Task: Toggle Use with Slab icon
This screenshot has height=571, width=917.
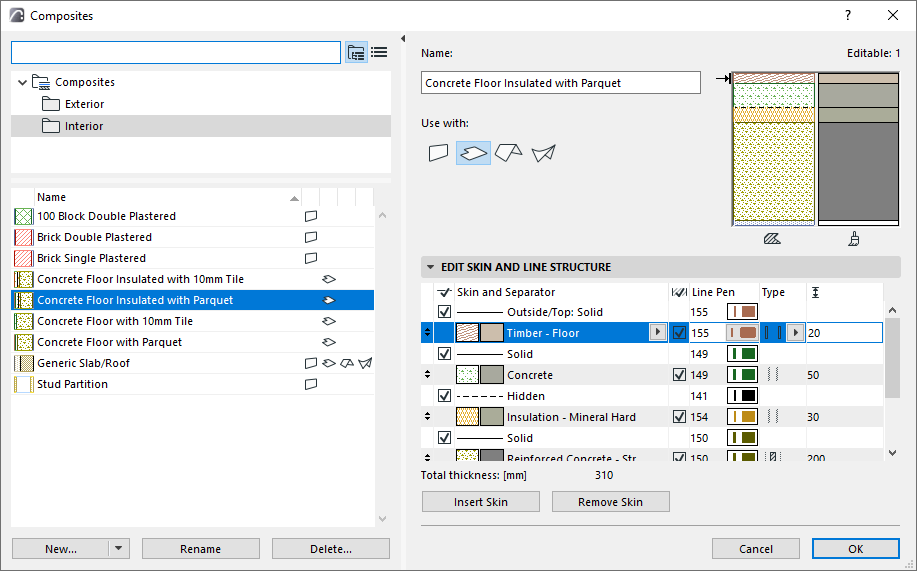Action: pyautogui.click(x=473, y=153)
